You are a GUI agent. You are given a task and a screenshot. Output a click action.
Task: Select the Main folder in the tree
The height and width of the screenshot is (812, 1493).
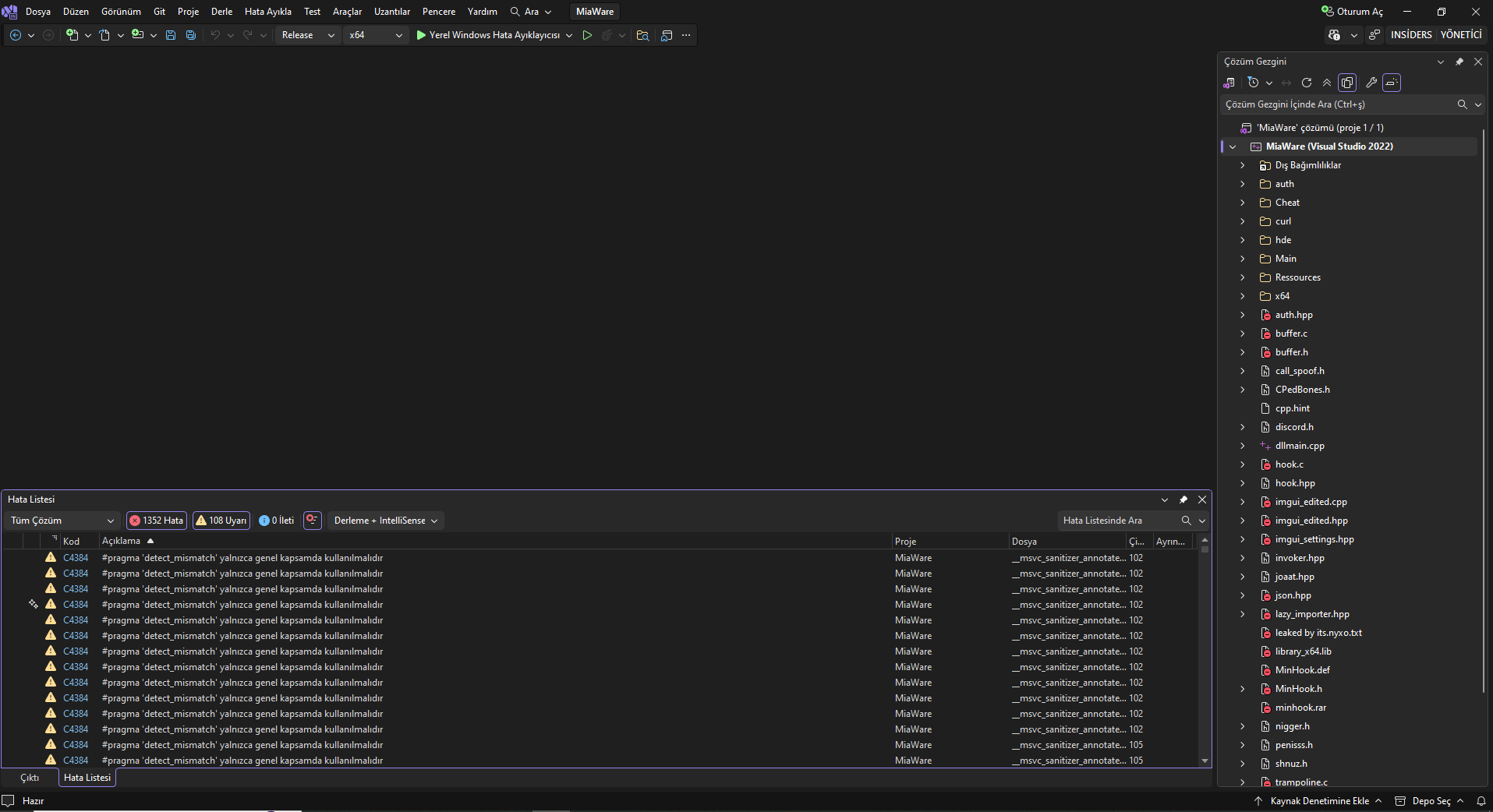tap(1286, 259)
